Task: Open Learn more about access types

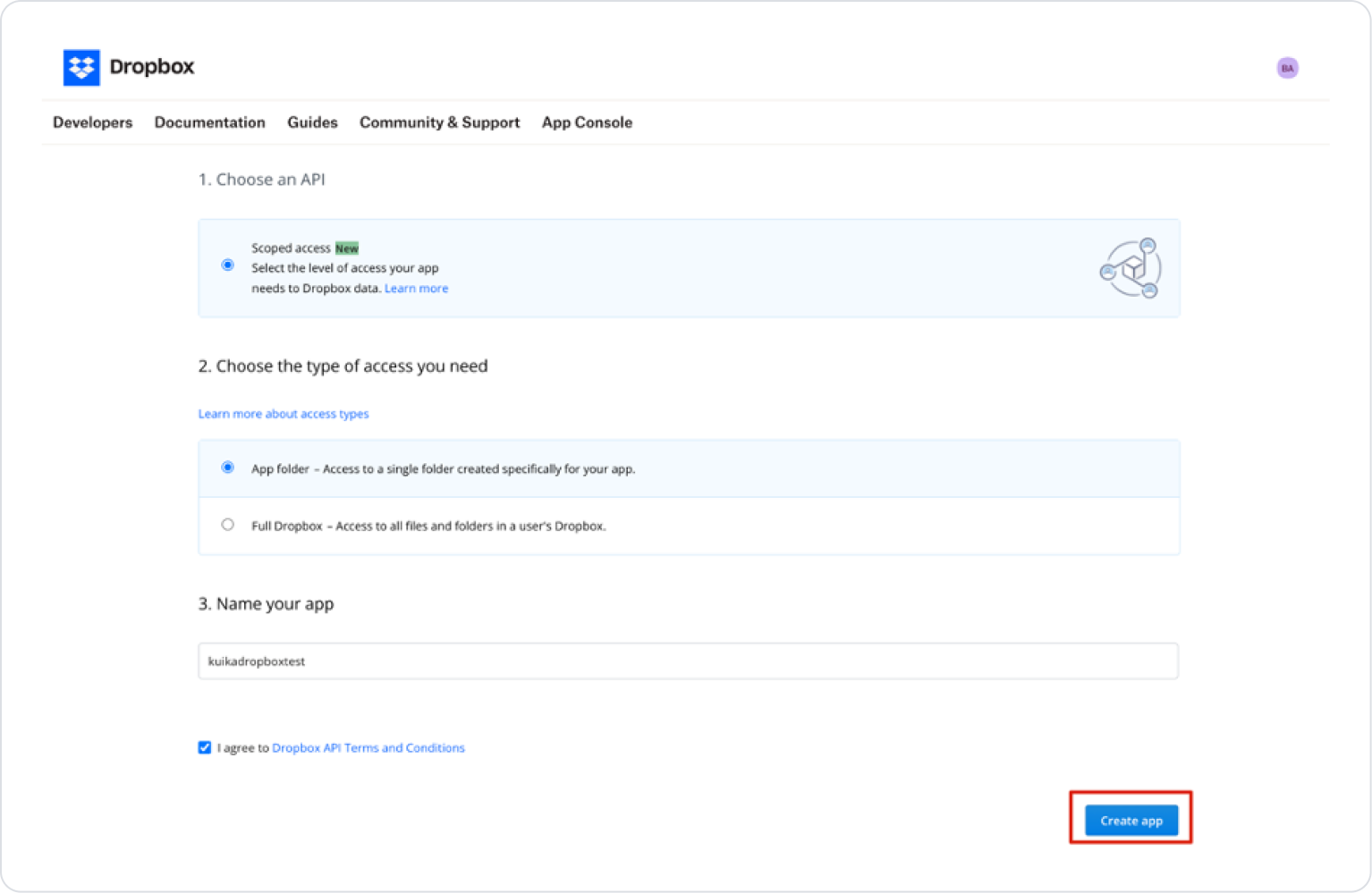Action: tap(284, 414)
